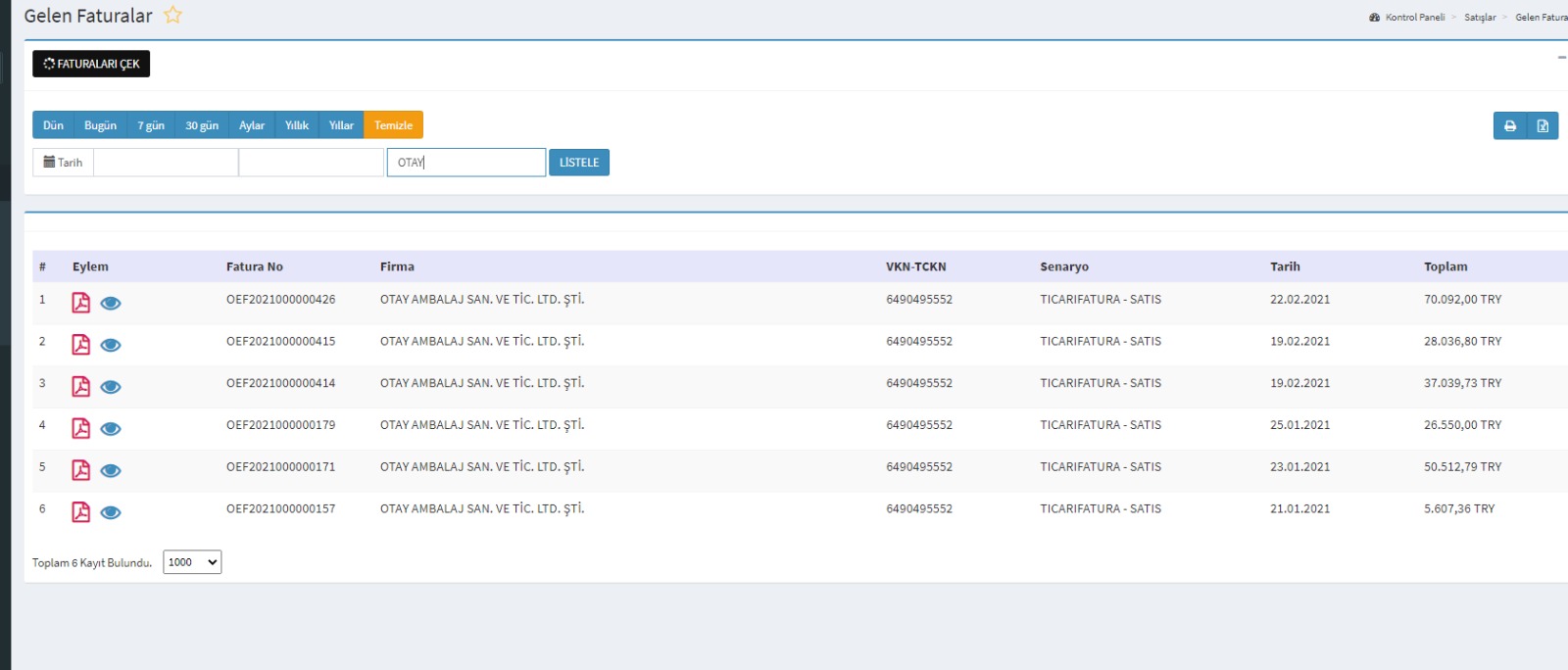Choose the 'Aylar' filter option
The image size is (1568, 670).
click(x=252, y=125)
